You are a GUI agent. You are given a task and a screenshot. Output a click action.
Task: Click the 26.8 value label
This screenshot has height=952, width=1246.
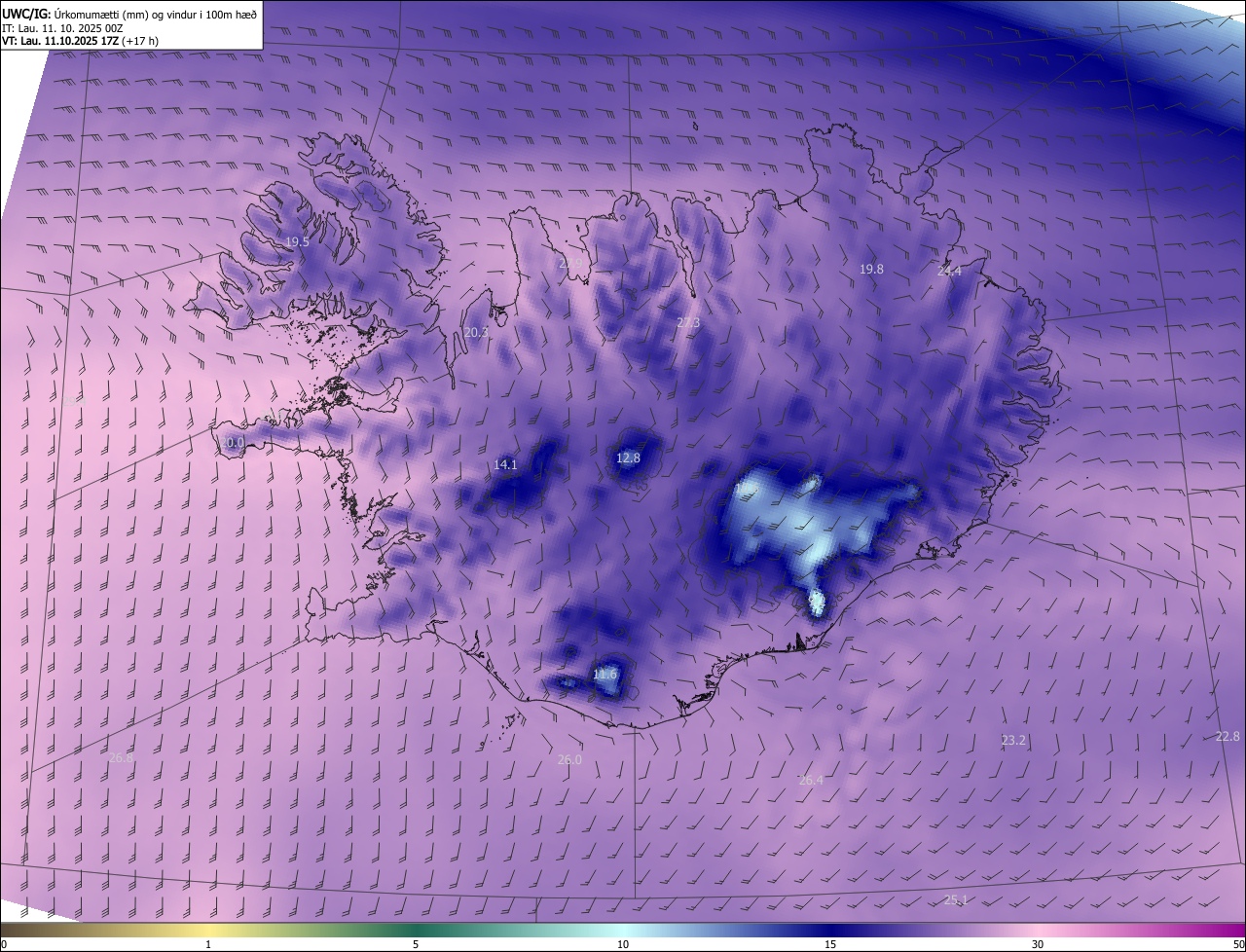(121, 757)
